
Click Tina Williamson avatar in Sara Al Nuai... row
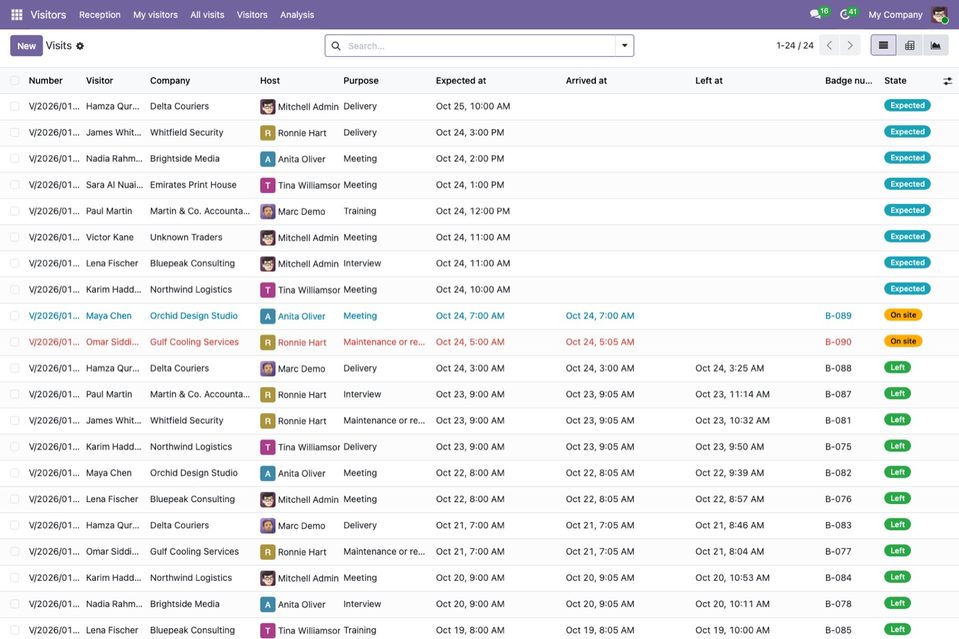click(267, 185)
